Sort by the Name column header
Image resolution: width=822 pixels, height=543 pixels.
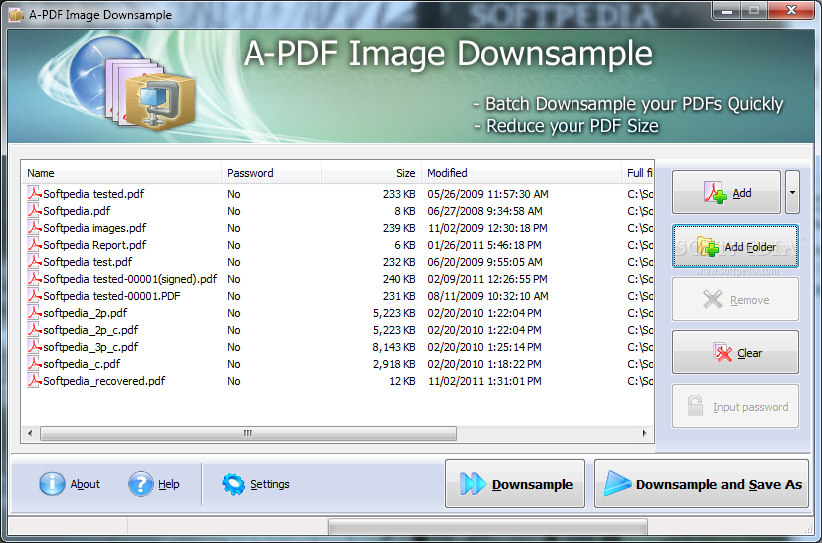(122, 173)
